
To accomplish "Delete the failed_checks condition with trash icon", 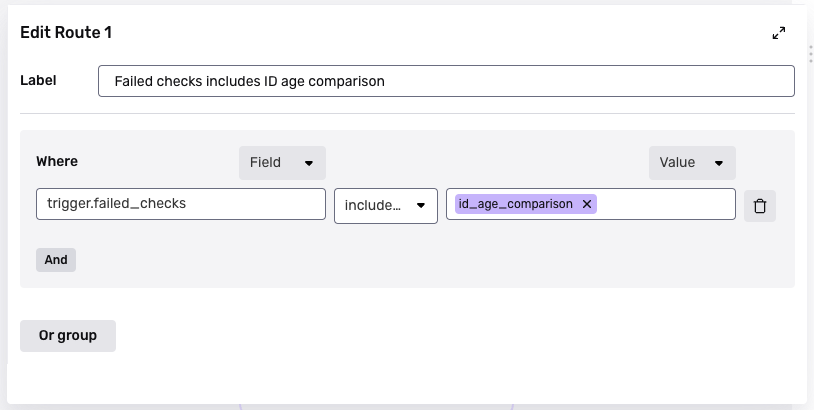I will [760, 206].
